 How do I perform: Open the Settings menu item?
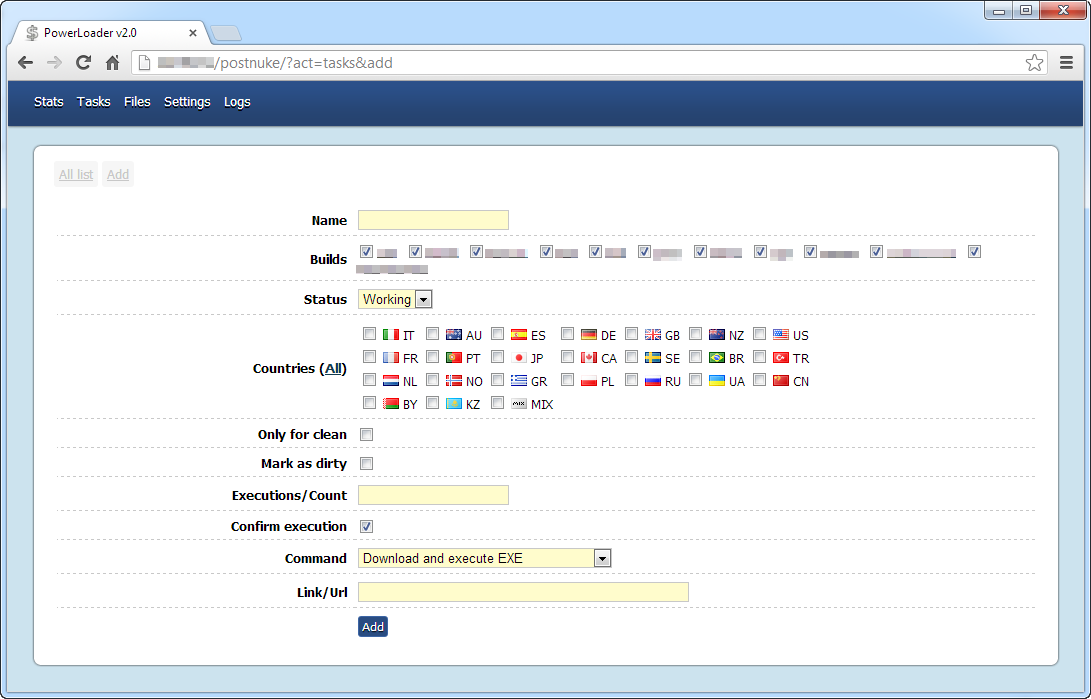pos(187,102)
